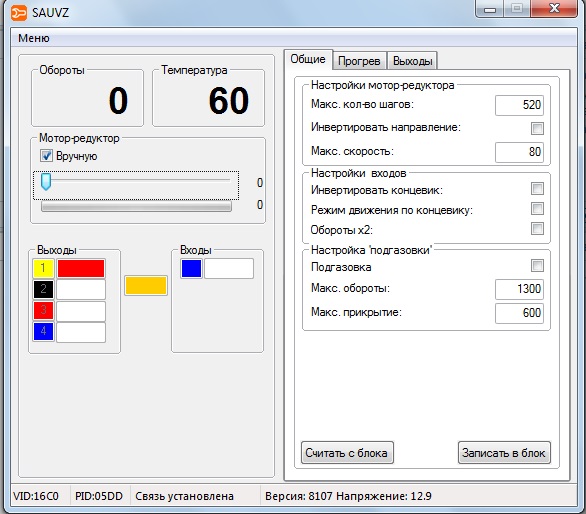The width and height of the screenshot is (586, 514).
Task: Click the orange SAUVZ app icon in title bar
Action: tap(19, 13)
